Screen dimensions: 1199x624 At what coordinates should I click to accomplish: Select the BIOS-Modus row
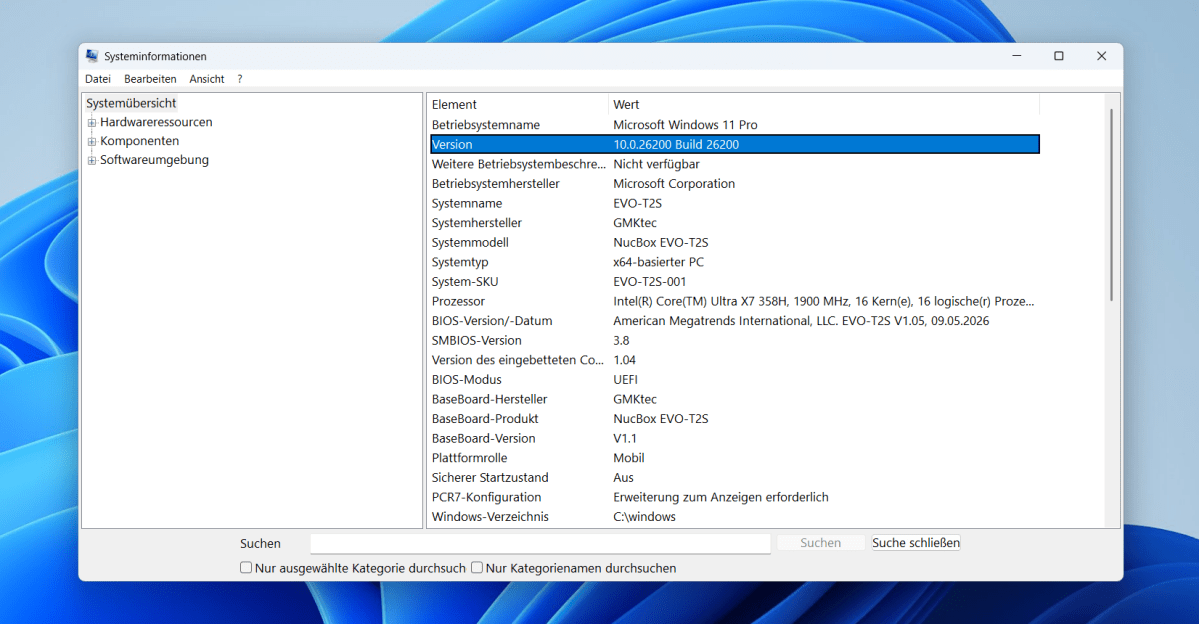point(734,380)
